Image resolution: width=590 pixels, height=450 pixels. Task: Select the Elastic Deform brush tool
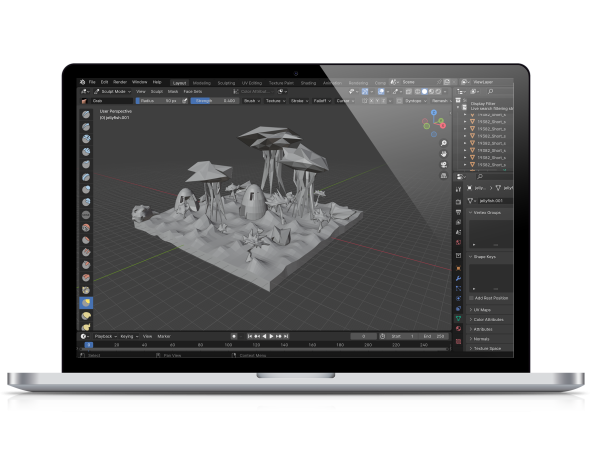[86, 316]
